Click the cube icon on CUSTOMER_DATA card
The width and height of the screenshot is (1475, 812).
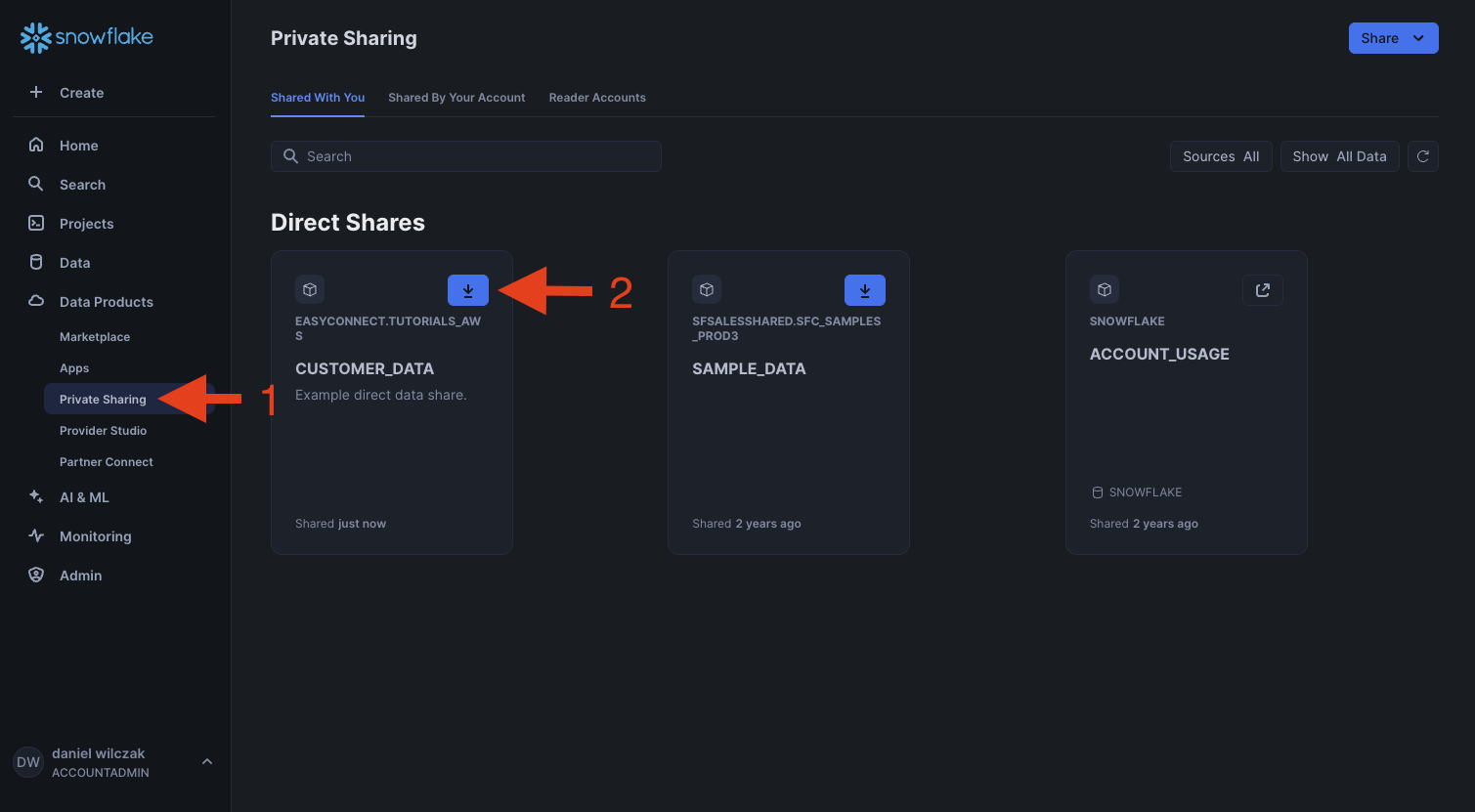click(x=310, y=290)
